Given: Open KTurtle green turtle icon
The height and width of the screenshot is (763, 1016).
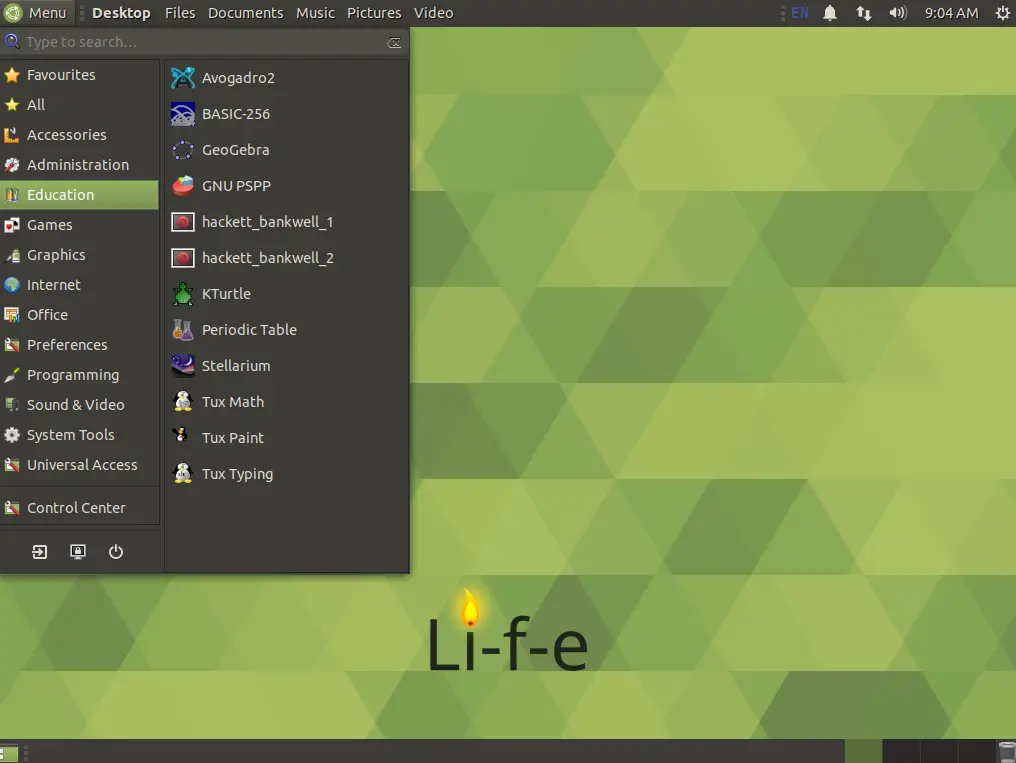Looking at the screenshot, I should (x=183, y=294).
